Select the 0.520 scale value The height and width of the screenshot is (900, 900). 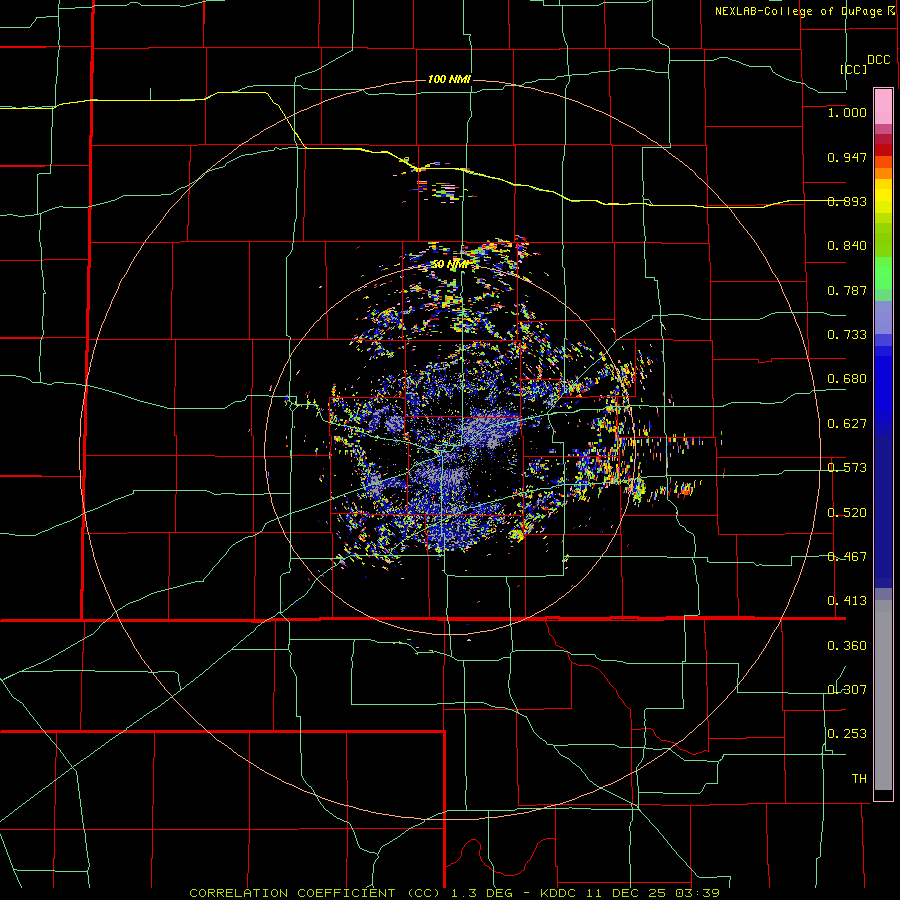pyautogui.click(x=847, y=513)
